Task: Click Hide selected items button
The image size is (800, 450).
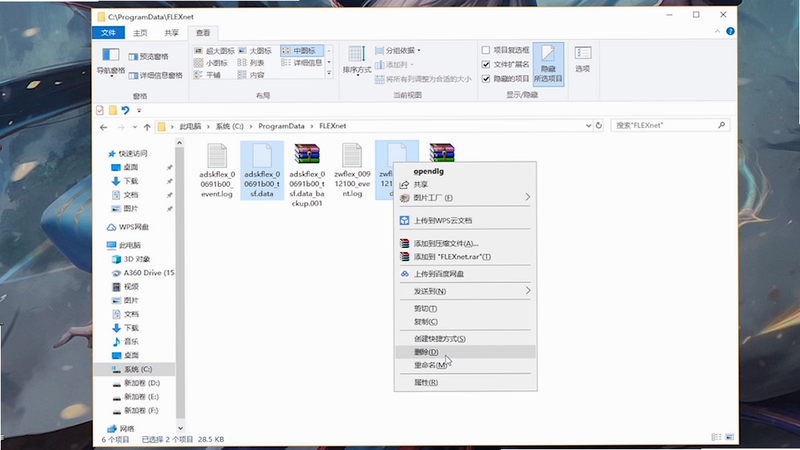Action: coord(548,64)
